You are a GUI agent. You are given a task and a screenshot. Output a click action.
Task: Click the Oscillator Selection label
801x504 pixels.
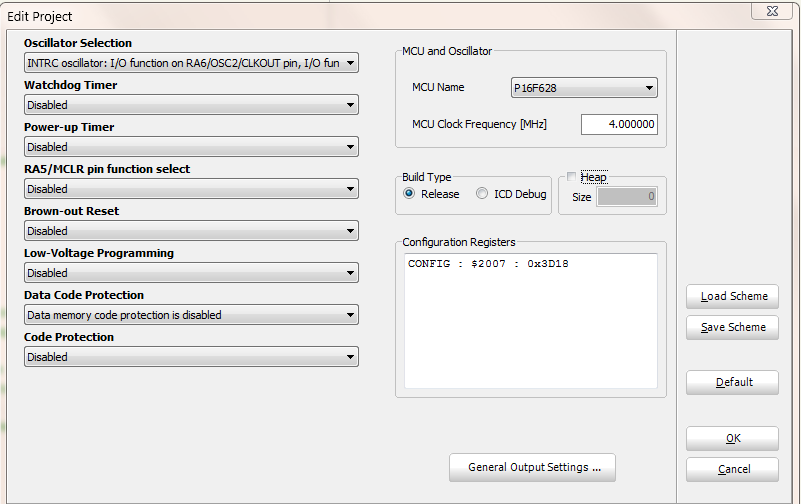(78, 43)
